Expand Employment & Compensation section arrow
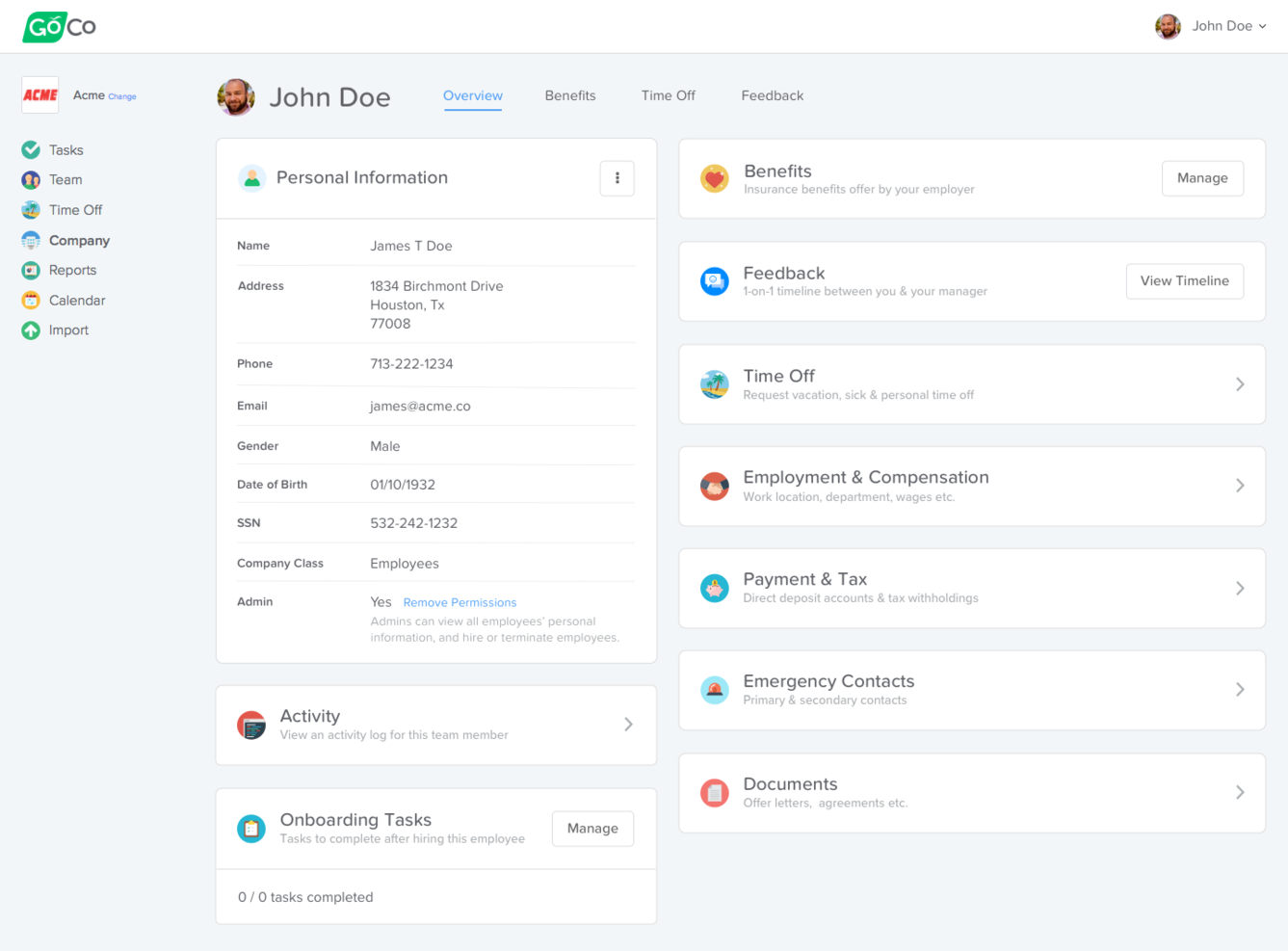The image size is (1288, 951). [x=1240, y=486]
